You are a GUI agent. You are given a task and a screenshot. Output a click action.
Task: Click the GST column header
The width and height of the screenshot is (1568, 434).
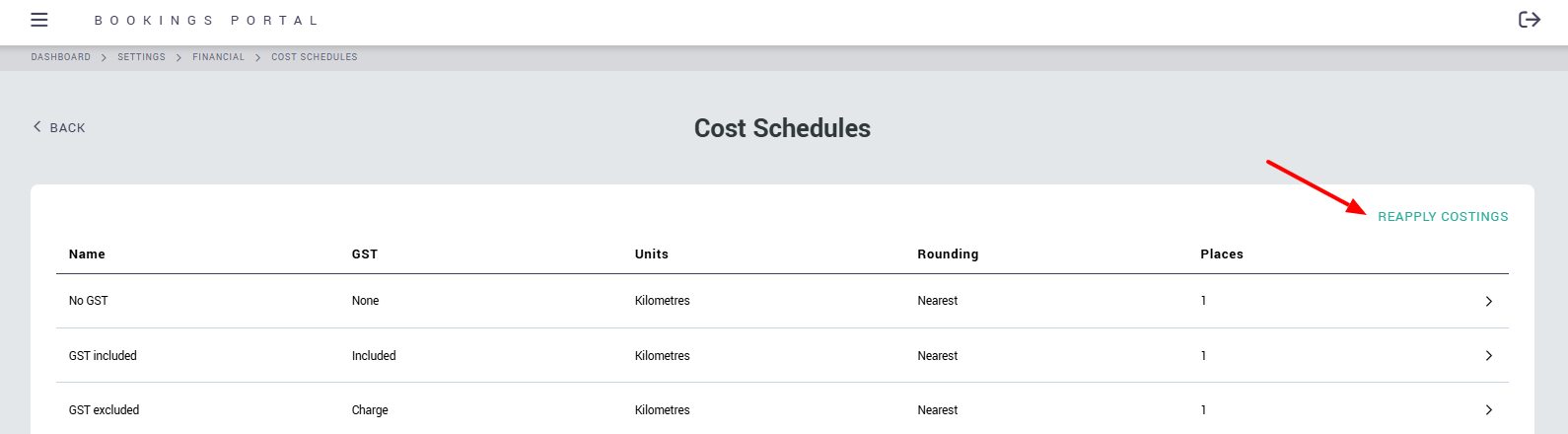364,254
